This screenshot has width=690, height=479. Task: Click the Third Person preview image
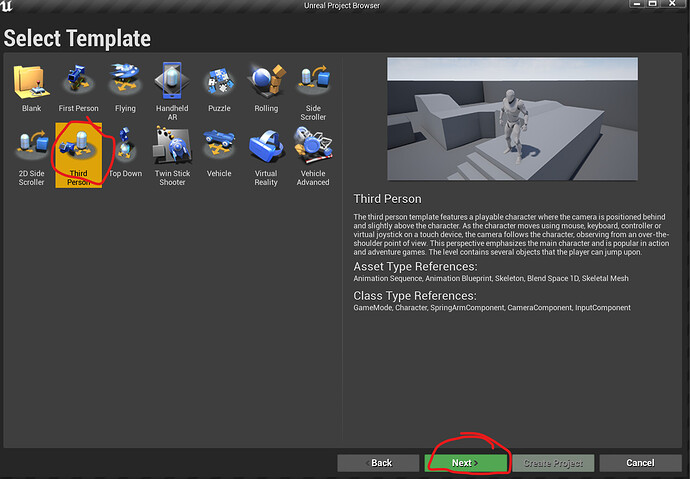[x=511, y=120]
